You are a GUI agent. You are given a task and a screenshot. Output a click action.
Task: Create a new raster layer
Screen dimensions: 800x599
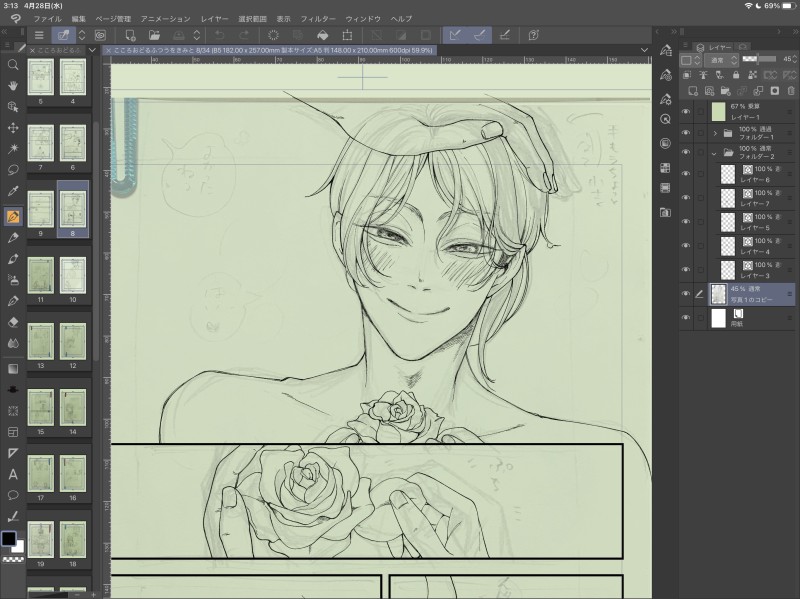click(693, 91)
